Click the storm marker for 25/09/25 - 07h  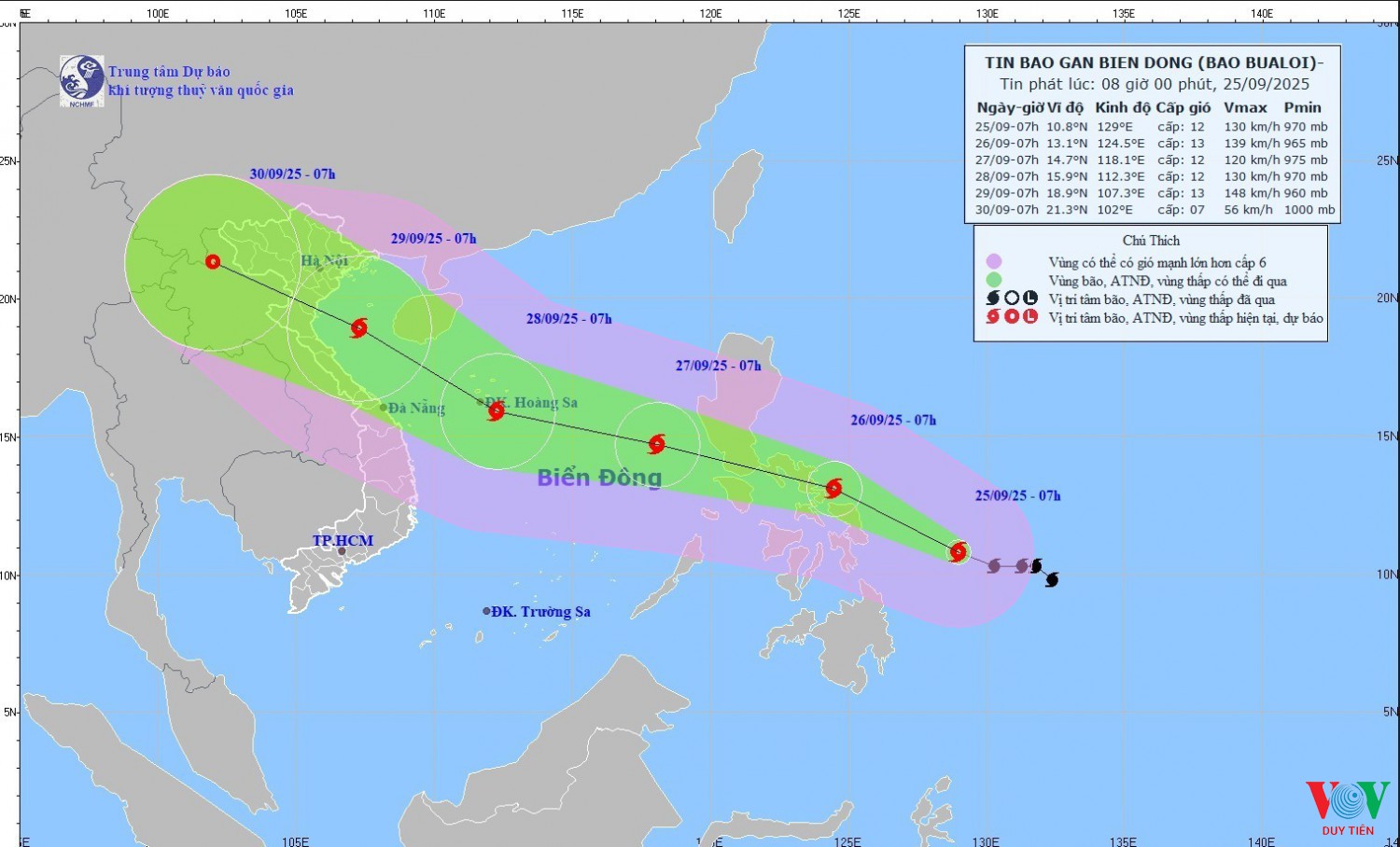tap(958, 551)
